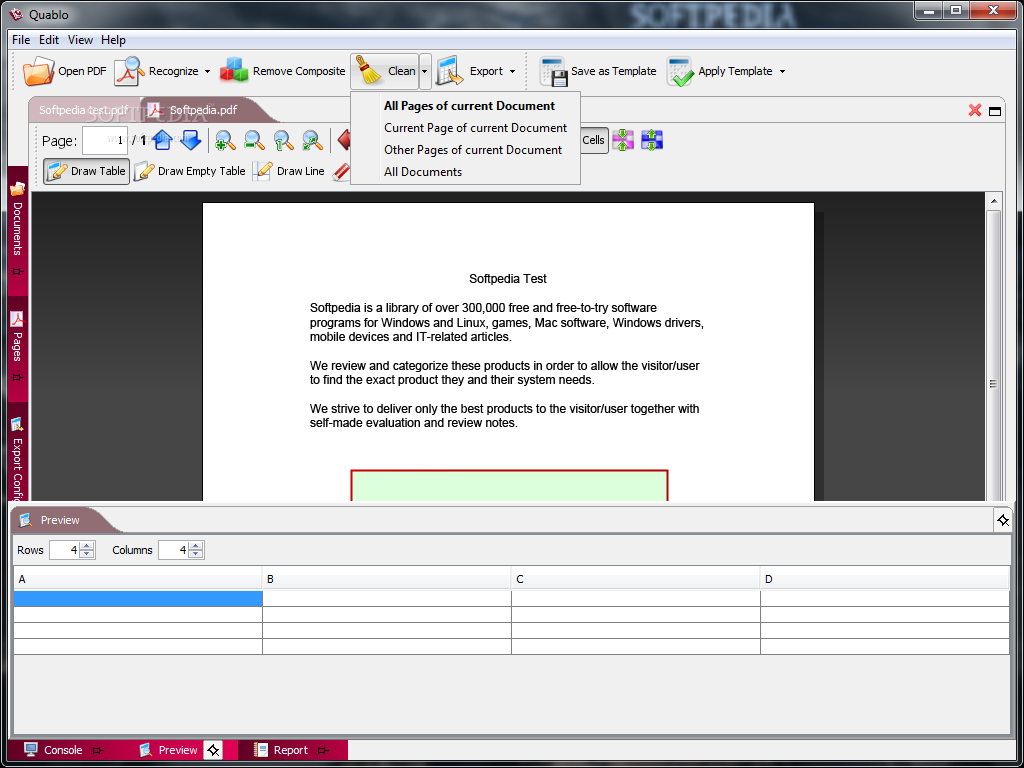Screen dimensions: 1024x768
Task: Click the Apply Template checkmark icon
Action: (x=680, y=71)
